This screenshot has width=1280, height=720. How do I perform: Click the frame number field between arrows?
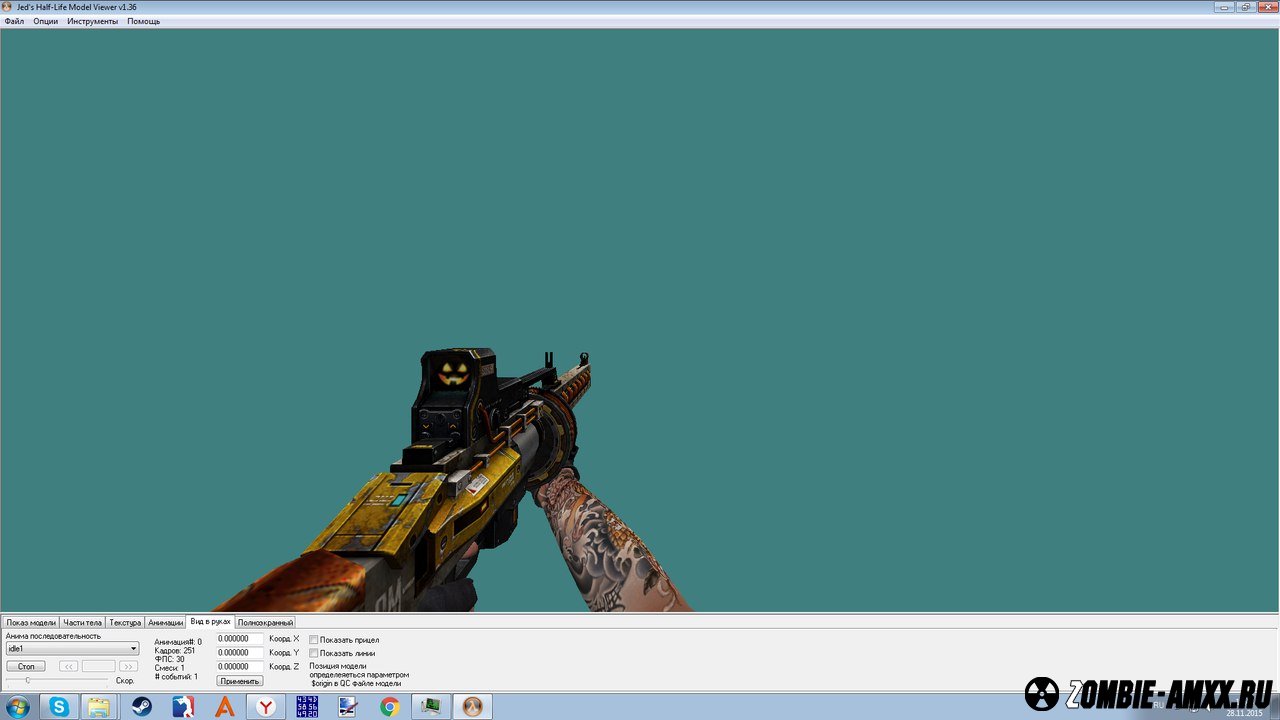98,666
